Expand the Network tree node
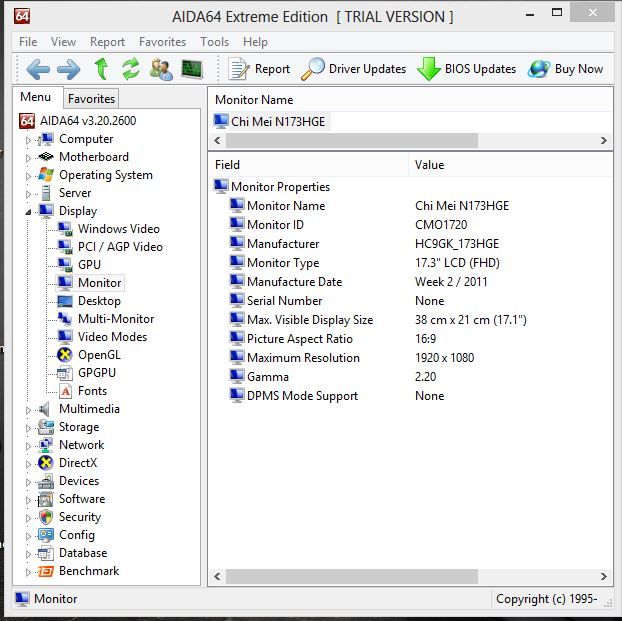Viewport: 622px width, 621px height. (x=28, y=446)
